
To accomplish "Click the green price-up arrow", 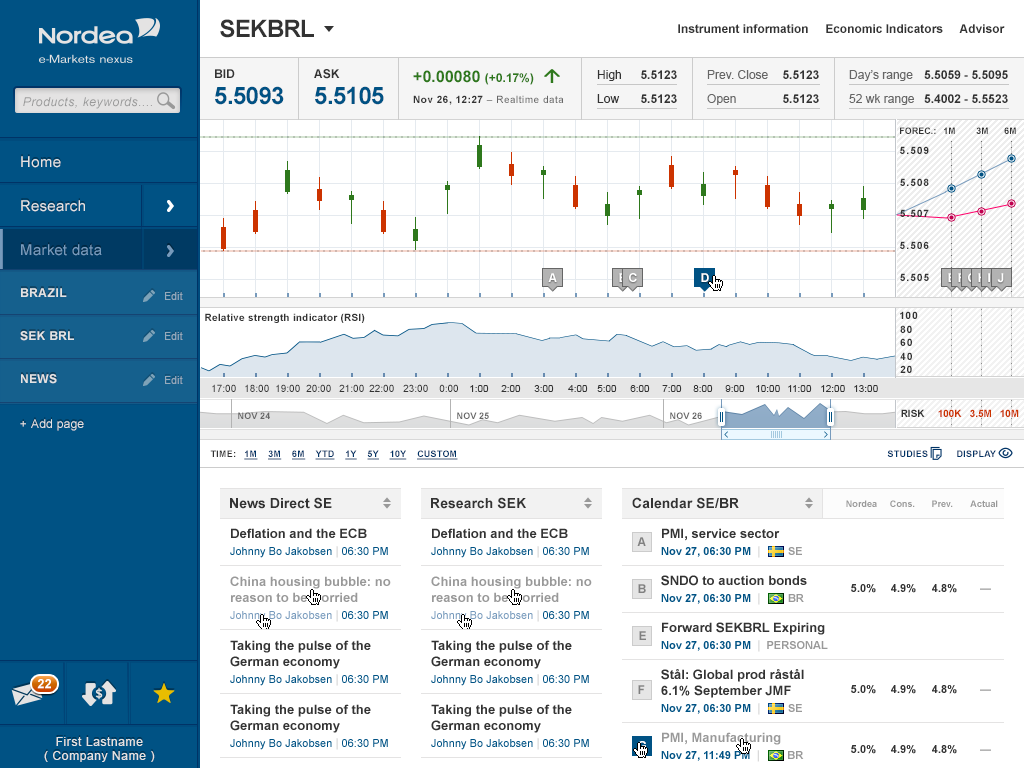I will tap(552, 76).
